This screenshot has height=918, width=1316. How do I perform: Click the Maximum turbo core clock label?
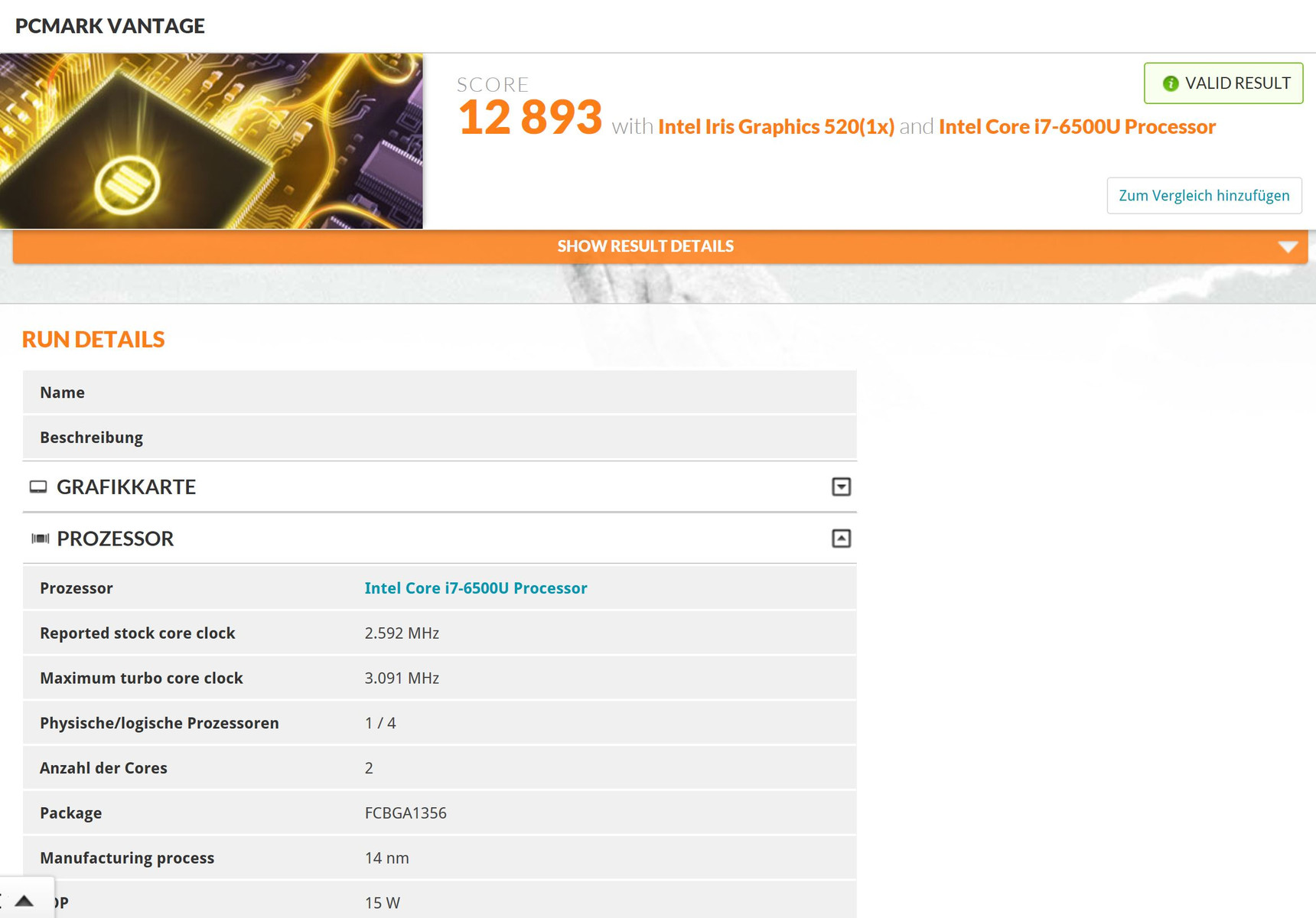141,679
